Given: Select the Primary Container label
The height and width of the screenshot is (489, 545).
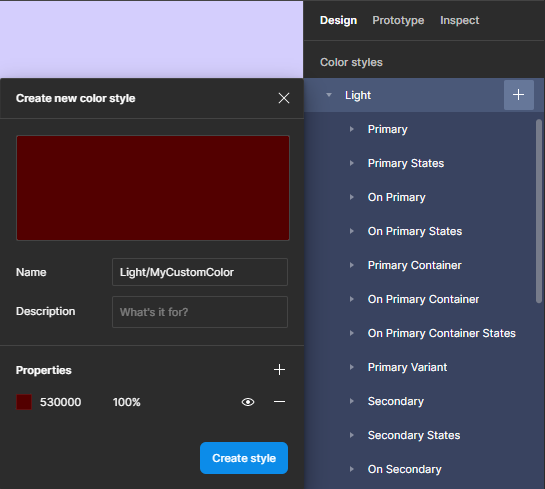Looking at the screenshot, I should [x=415, y=265].
